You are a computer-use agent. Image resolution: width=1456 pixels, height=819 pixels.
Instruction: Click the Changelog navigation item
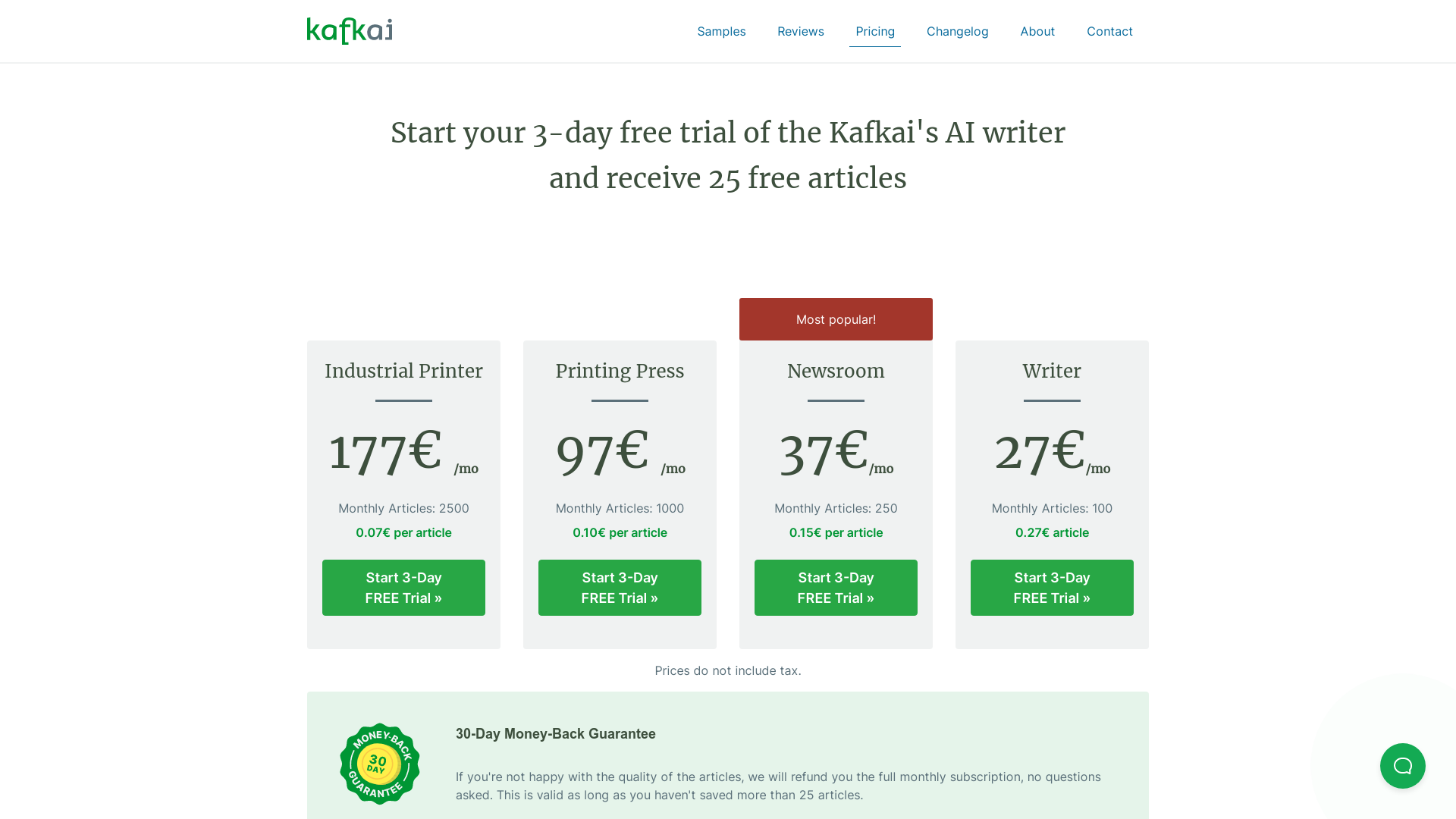957,31
